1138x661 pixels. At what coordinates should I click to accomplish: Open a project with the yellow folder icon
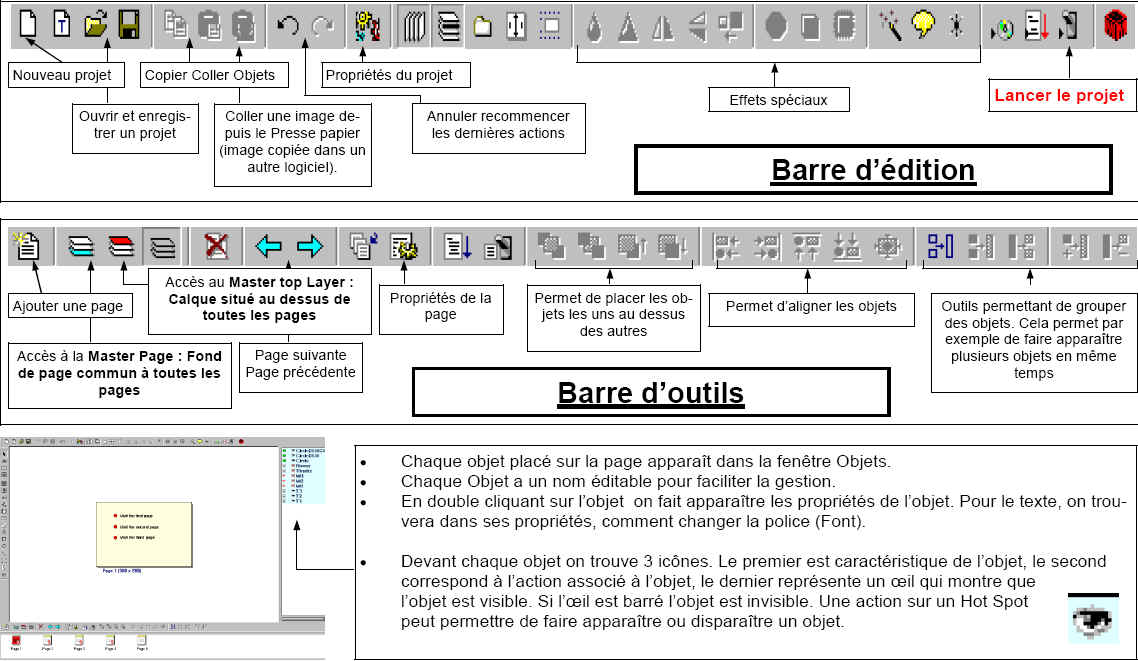coord(95,25)
